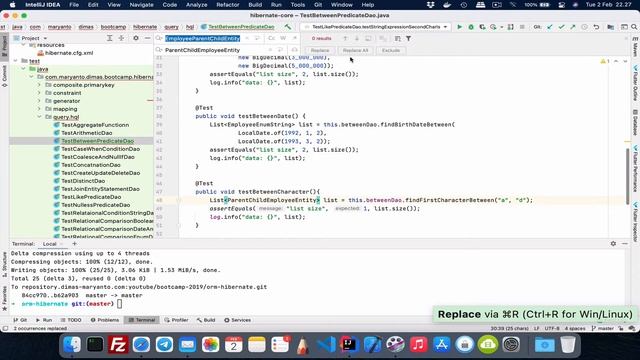
Task: Toggle Commit tool window on left edge
Action: 4,77
